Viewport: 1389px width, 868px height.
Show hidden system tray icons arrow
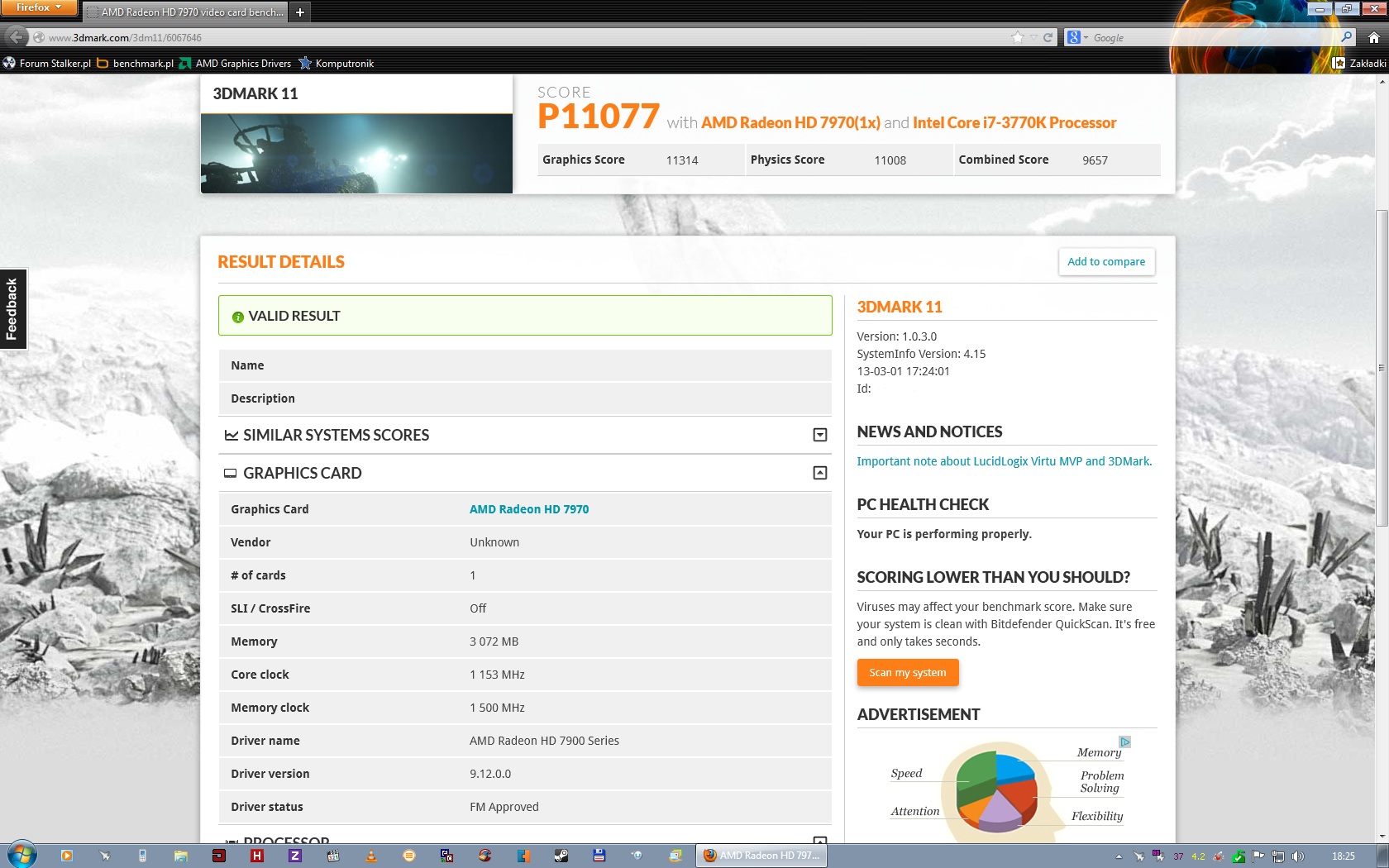tap(1119, 856)
